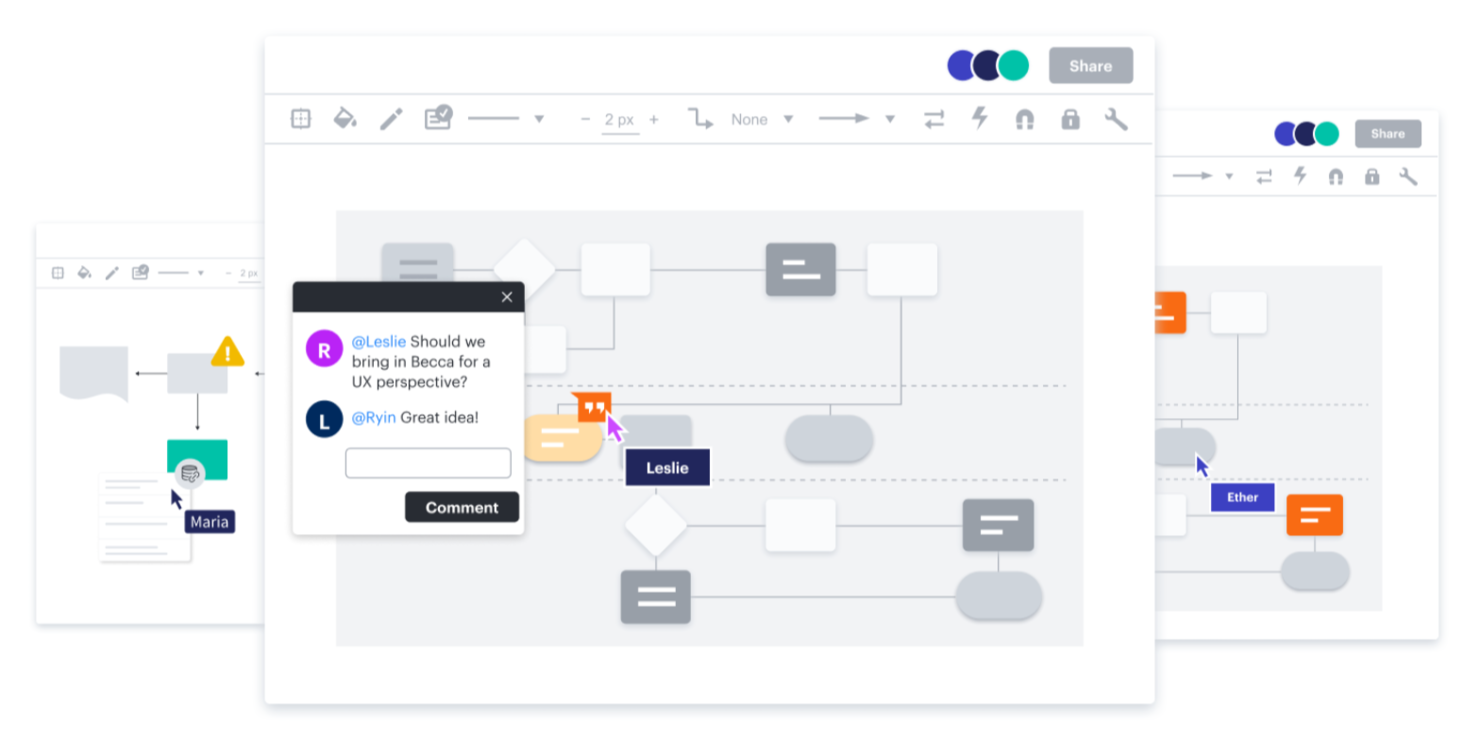This screenshot has height=740, width=1480.
Task: Click the orange comment marker on the canvas
Action: 592,405
